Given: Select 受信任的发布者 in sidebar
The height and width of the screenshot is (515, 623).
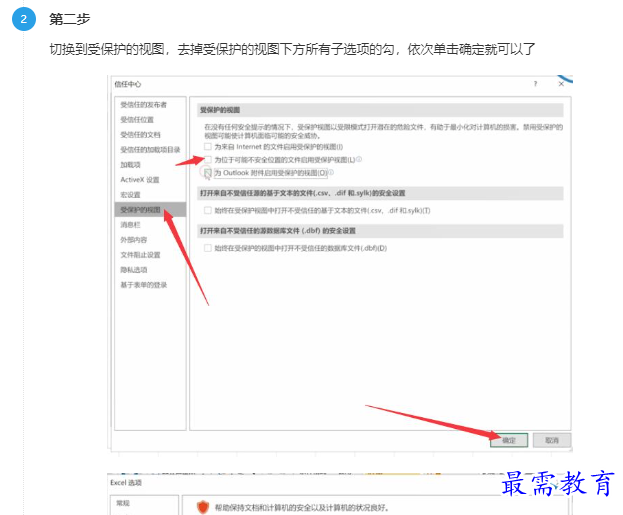Looking at the screenshot, I should click(x=143, y=105).
